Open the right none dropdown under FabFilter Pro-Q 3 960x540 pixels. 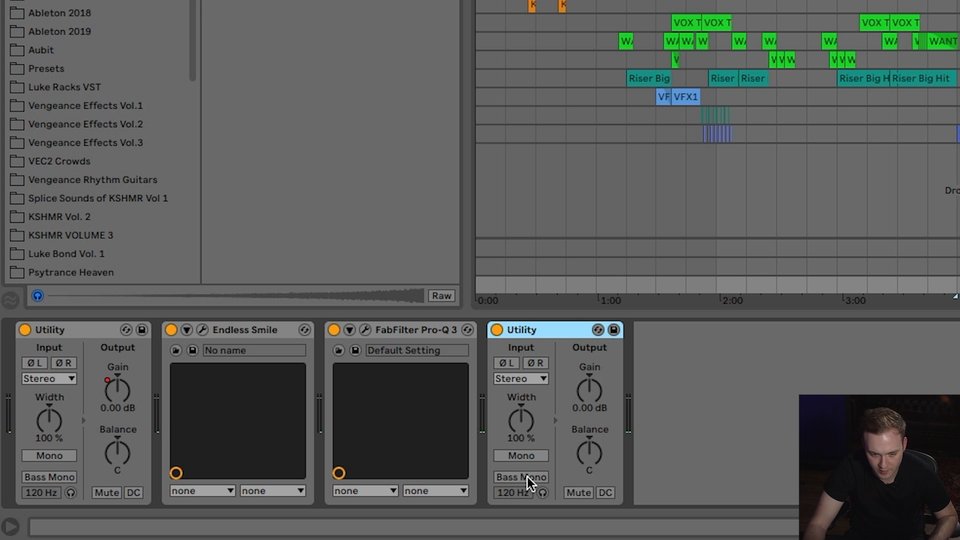click(435, 491)
